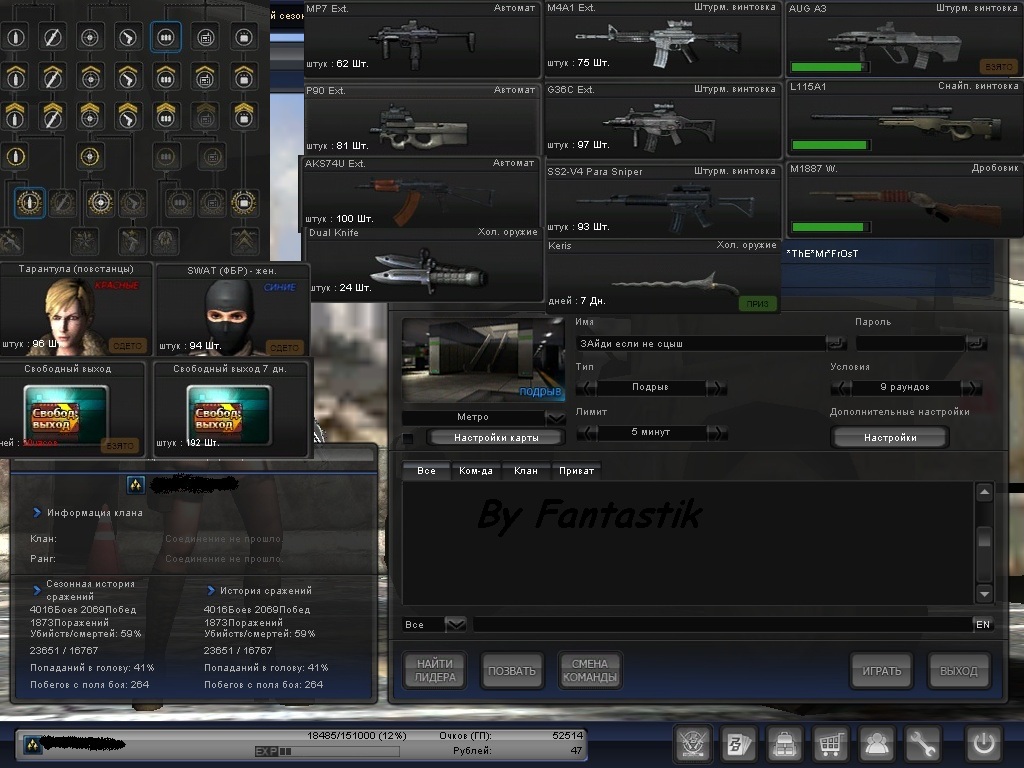Select the plain radio skill icon without chevrons

[205, 37]
